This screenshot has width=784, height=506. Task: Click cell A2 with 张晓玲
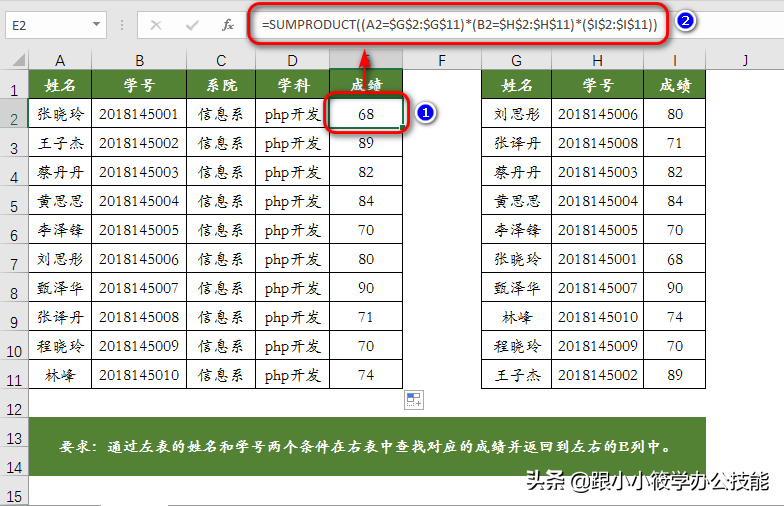60,114
